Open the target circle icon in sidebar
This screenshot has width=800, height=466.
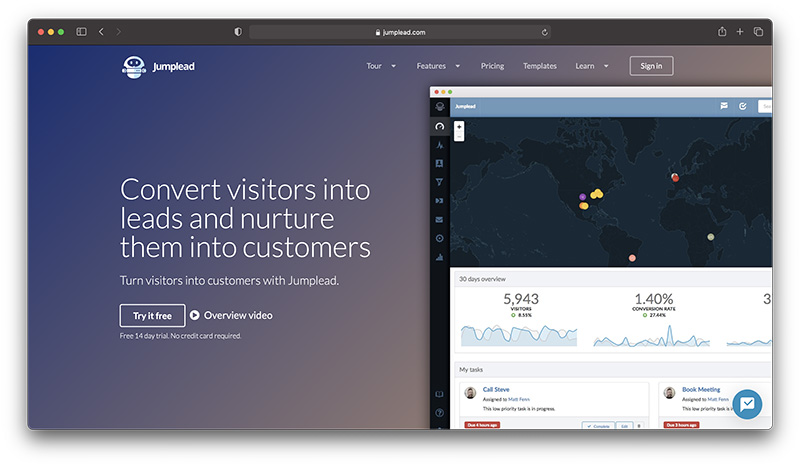point(439,238)
